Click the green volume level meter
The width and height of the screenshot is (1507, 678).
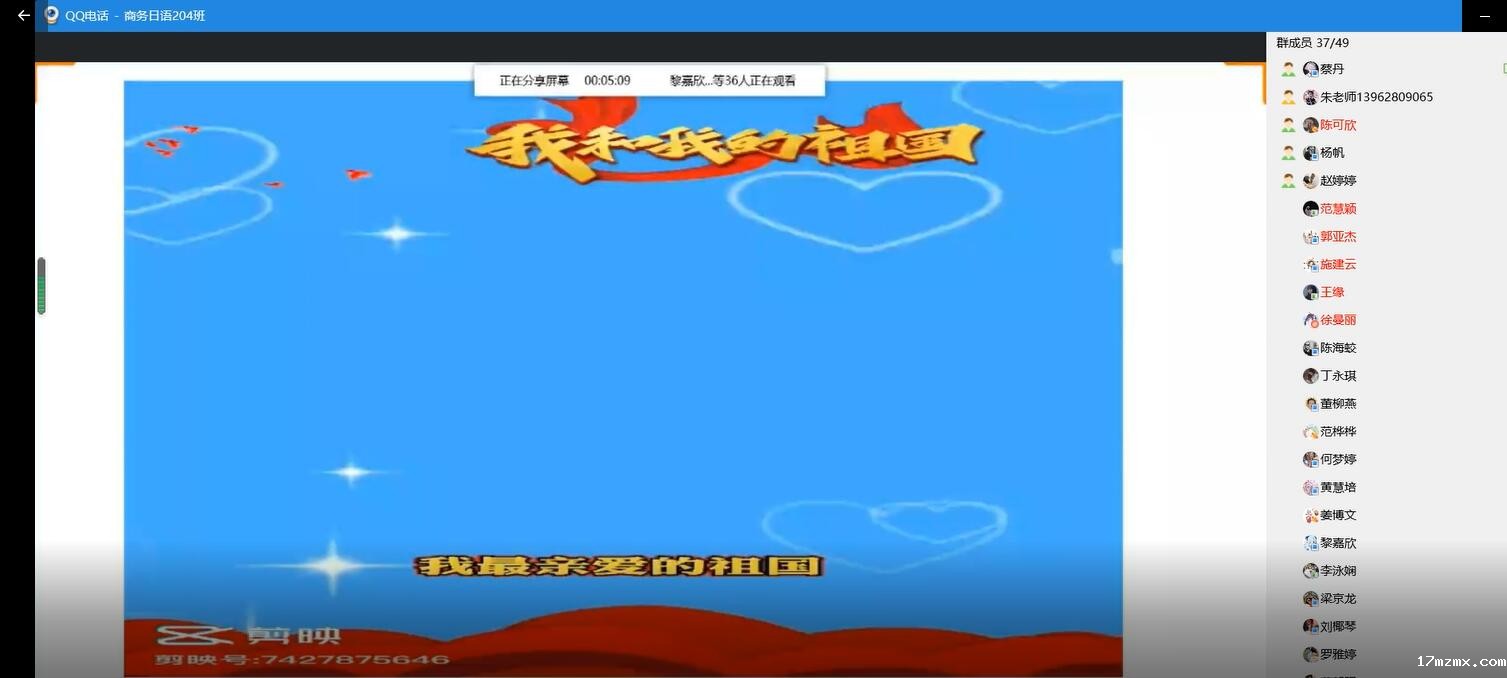[x=41, y=286]
